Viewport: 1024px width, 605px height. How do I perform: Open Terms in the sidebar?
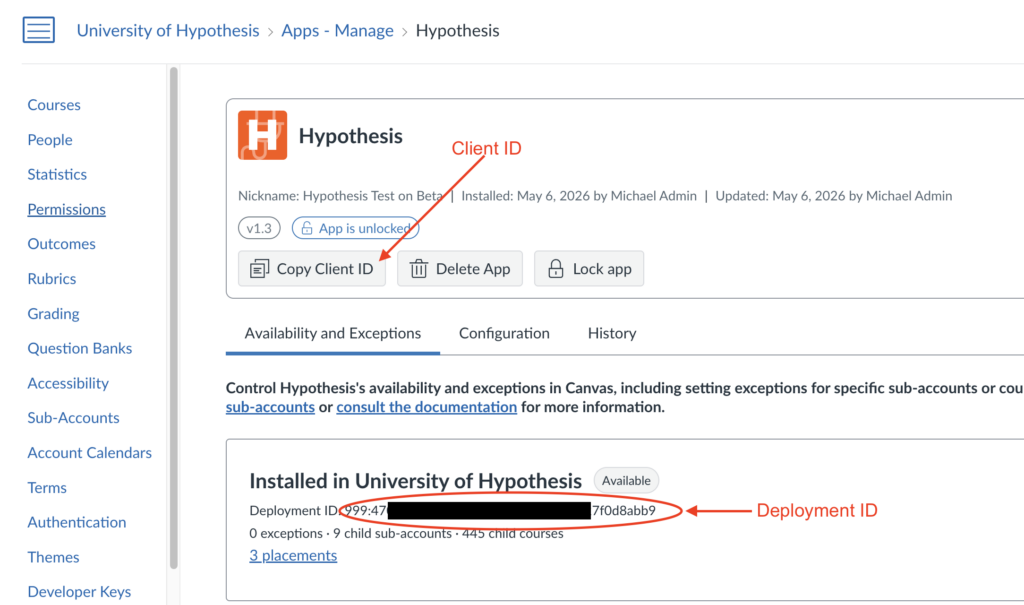coord(47,487)
